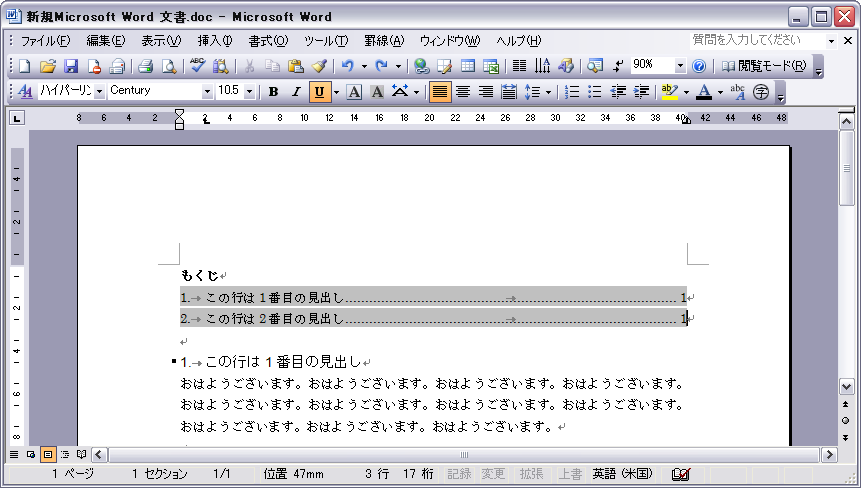The width and height of the screenshot is (861, 488).
Task: Expand the underline style arrow
Action: 336,92
